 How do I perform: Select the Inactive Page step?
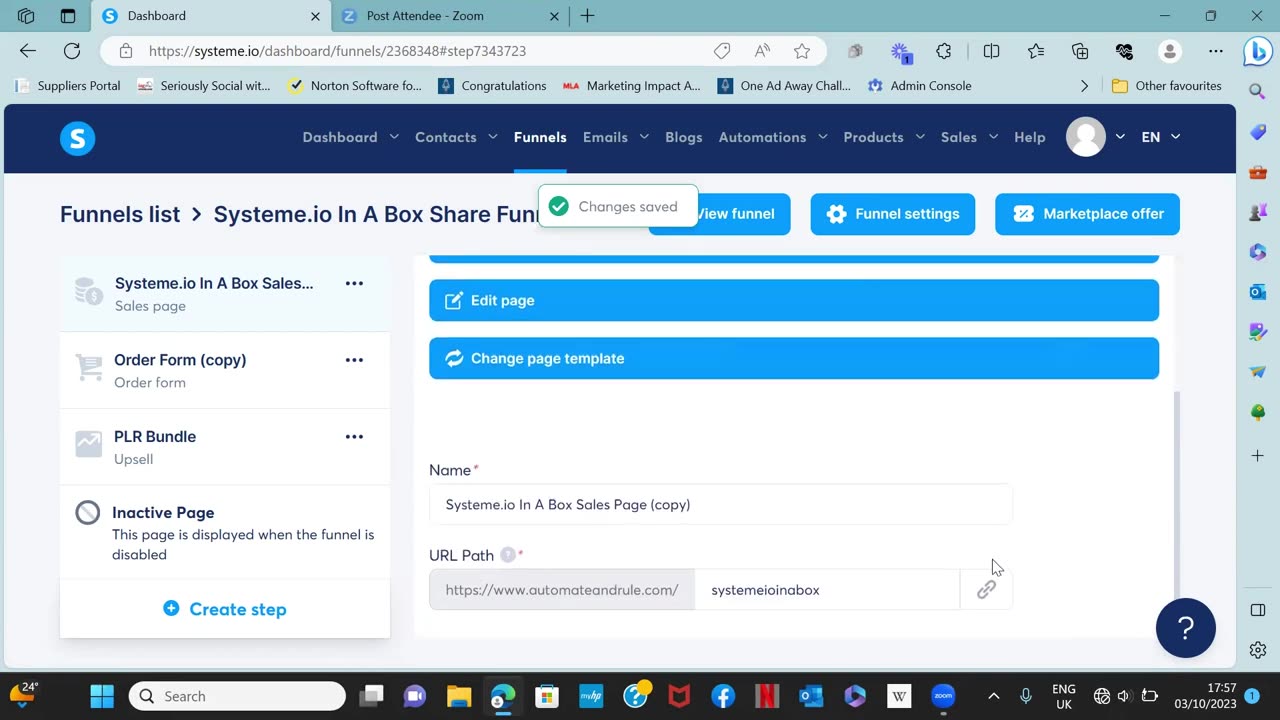coord(225,532)
